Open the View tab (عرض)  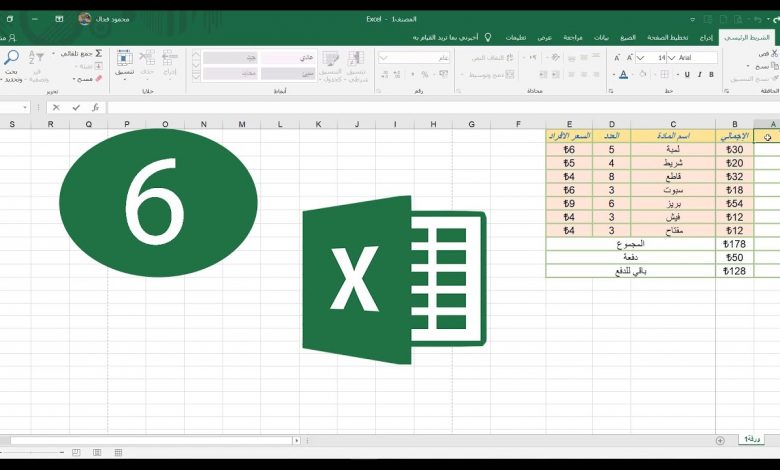click(545, 37)
